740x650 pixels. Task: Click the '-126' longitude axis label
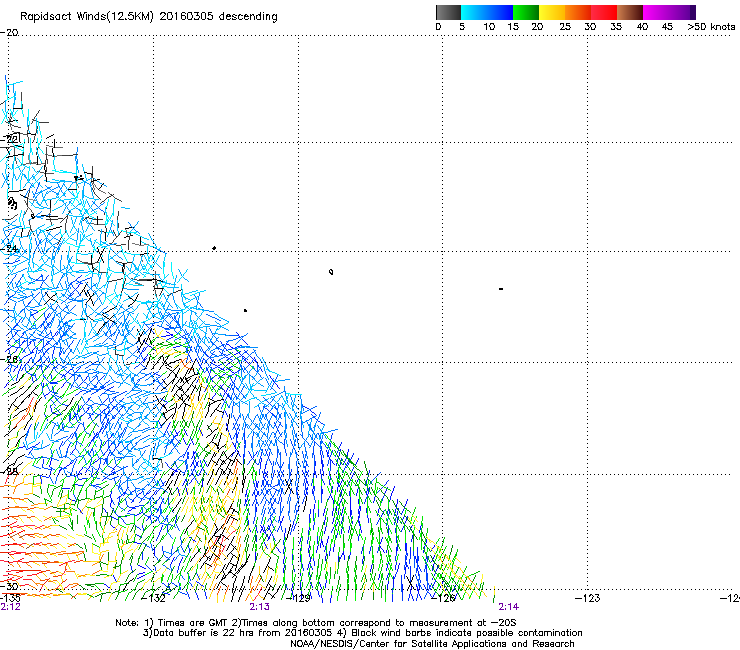[x=444, y=599]
